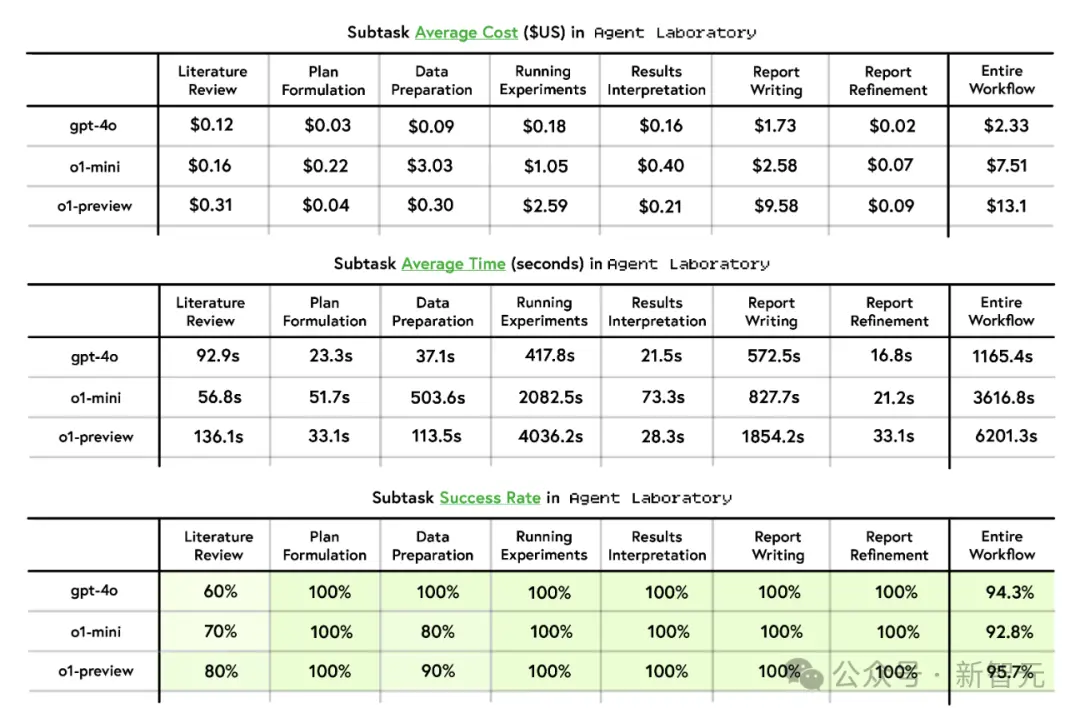The height and width of the screenshot is (718, 1080).
Task: Click Literature Review header in cost table
Action: 212,81
